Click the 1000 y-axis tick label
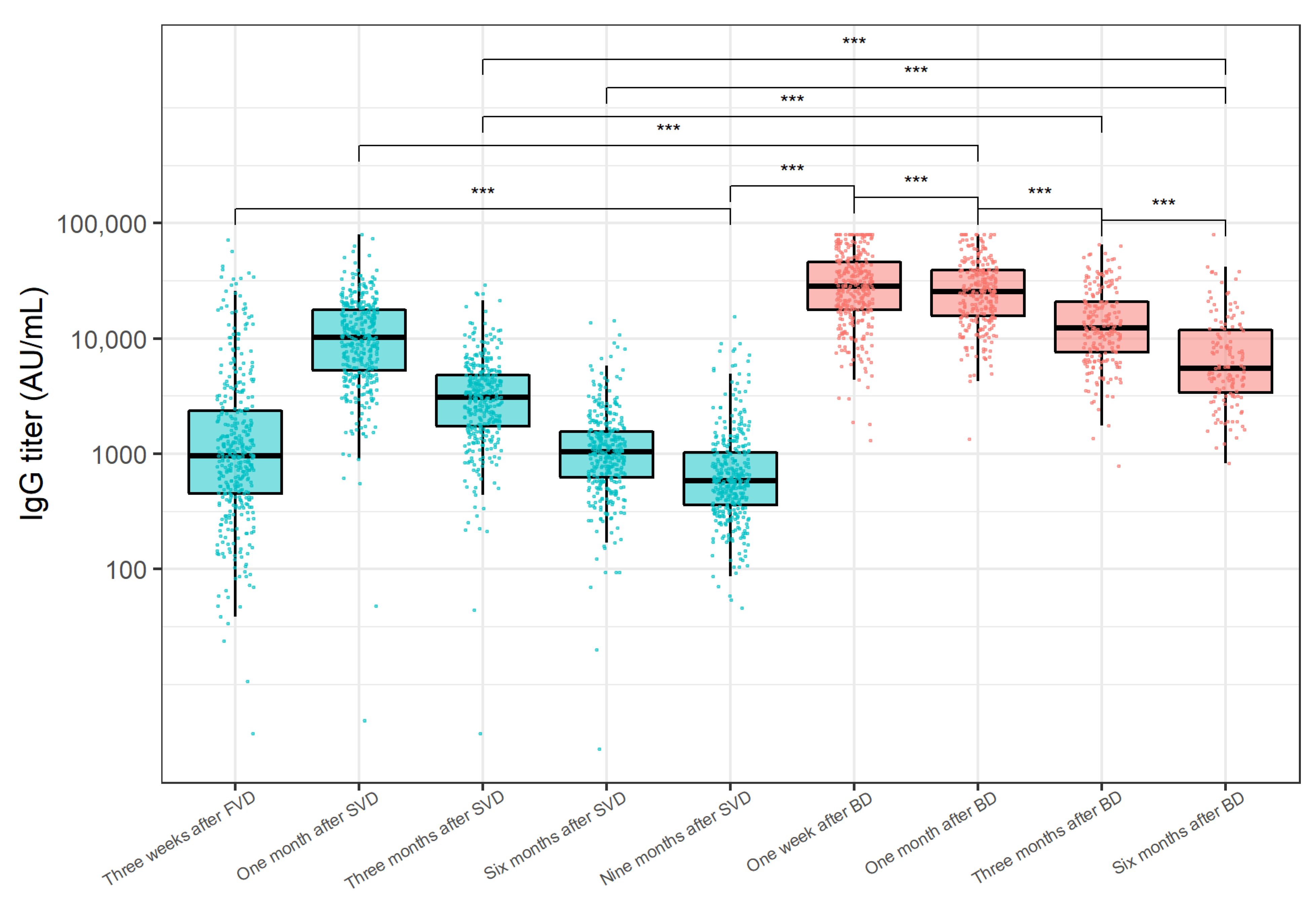The image size is (1316, 898). point(119,455)
